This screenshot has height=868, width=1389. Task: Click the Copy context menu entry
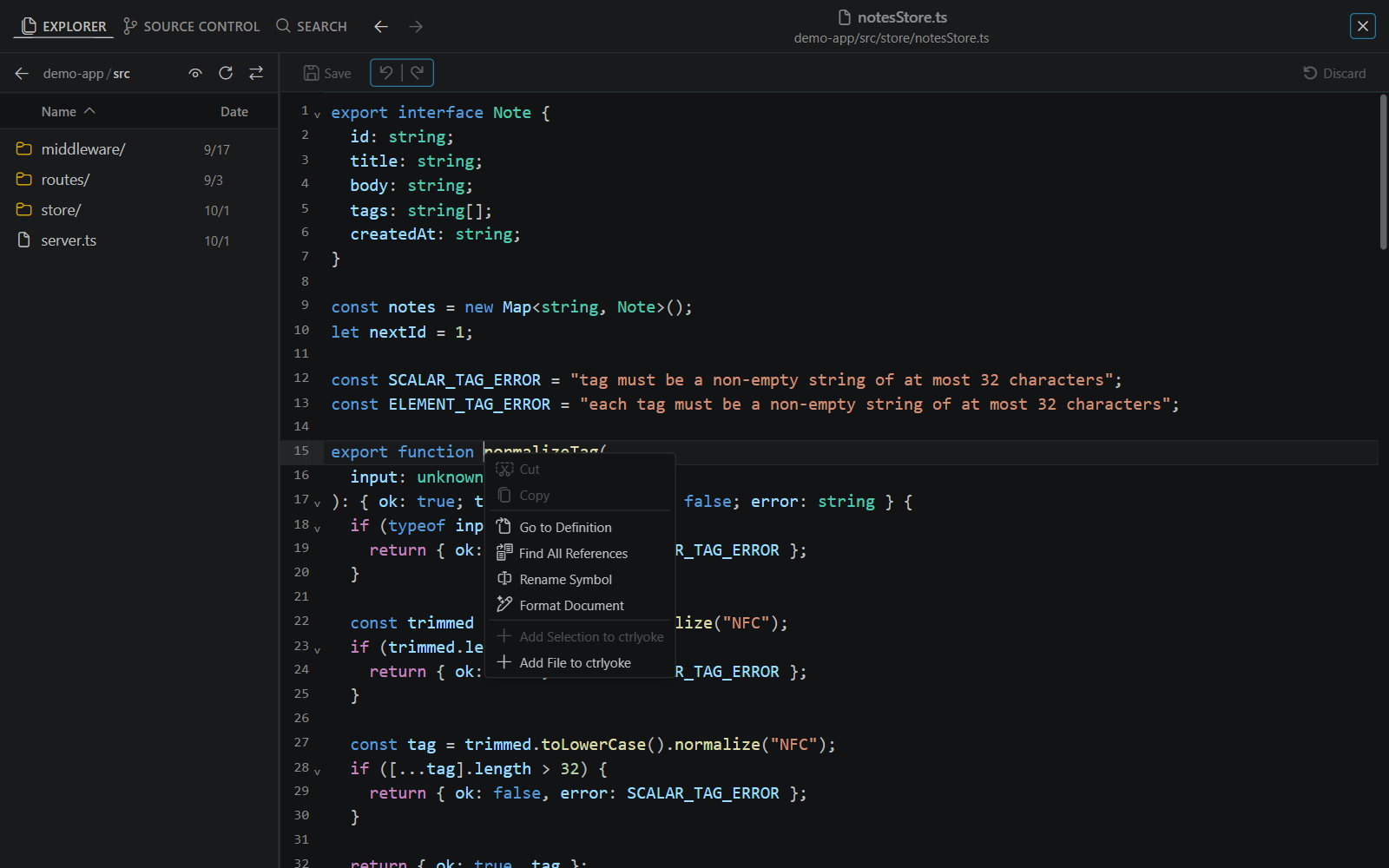pyautogui.click(x=579, y=495)
